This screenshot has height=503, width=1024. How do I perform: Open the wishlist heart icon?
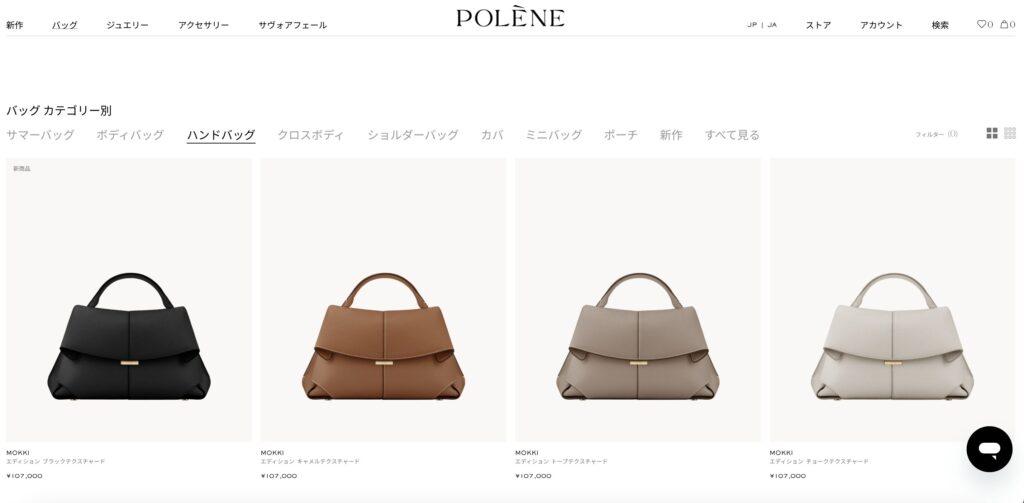pos(984,25)
